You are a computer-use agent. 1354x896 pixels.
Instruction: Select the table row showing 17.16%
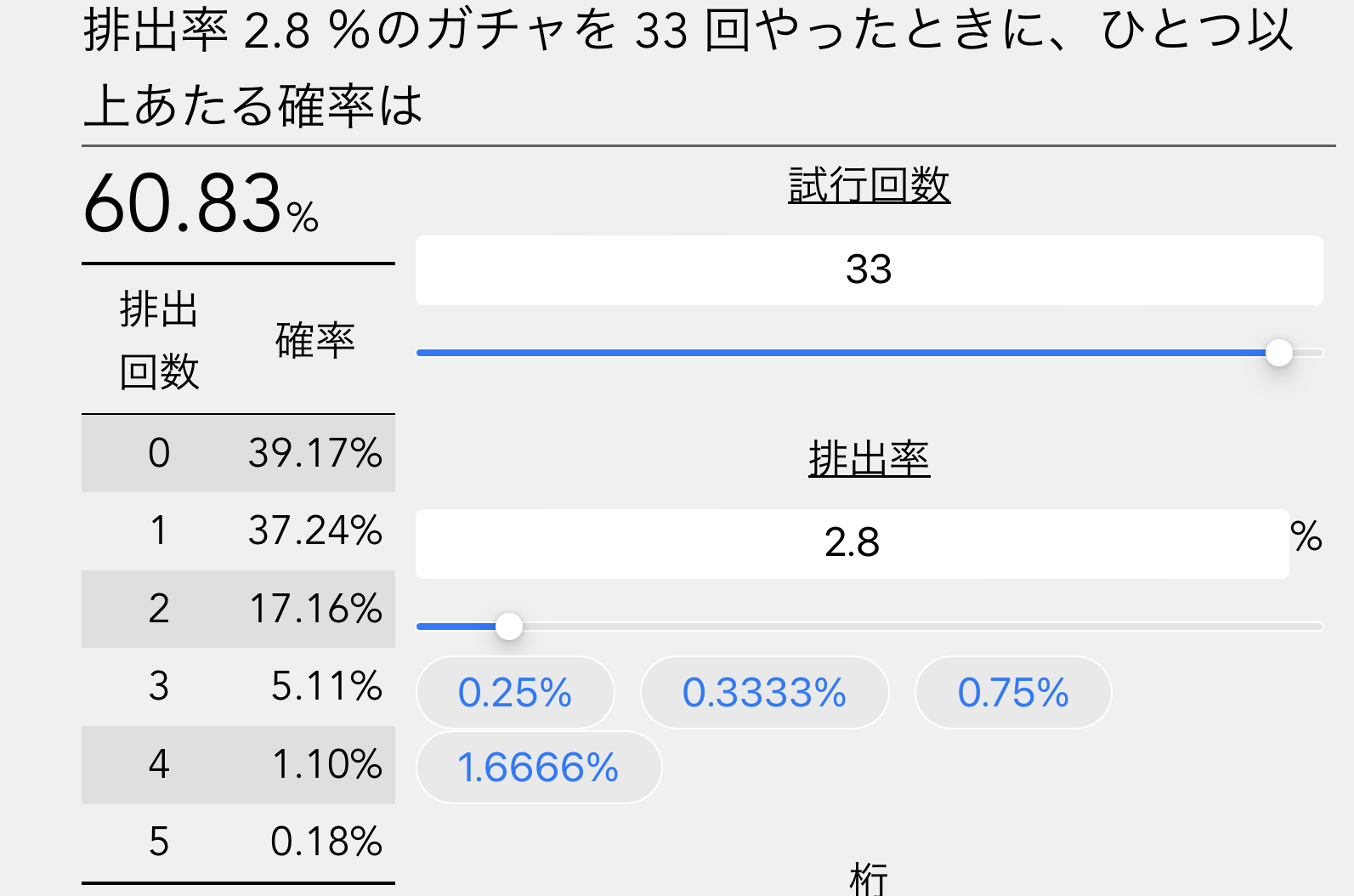point(238,609)
